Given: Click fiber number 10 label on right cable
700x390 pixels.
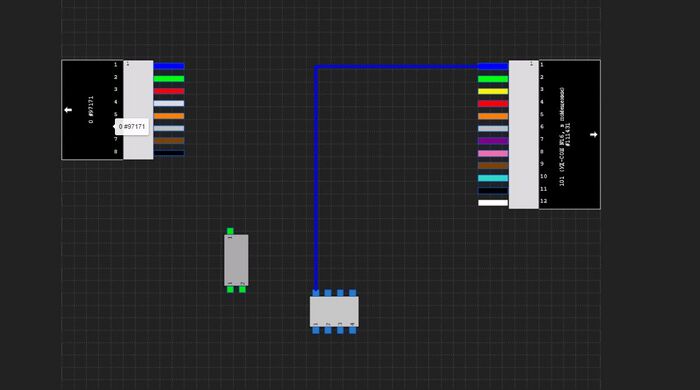Looking at the screenshot, I should pyautogui.click(x=543, y=176).
